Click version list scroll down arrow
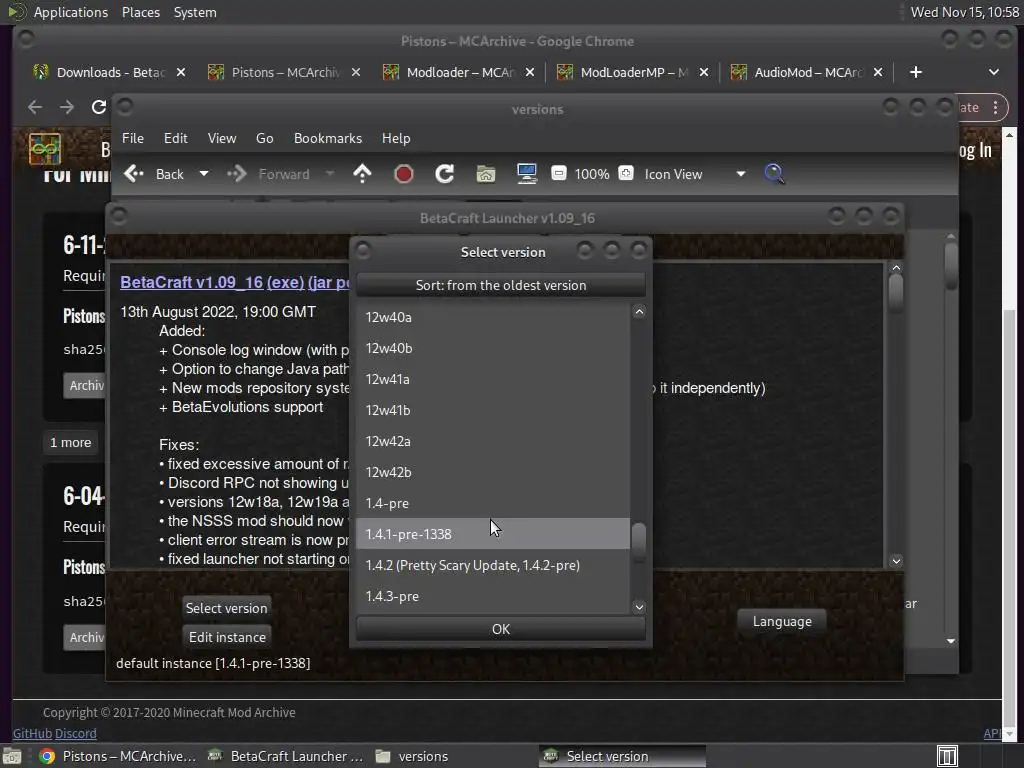 pos(639,607)
